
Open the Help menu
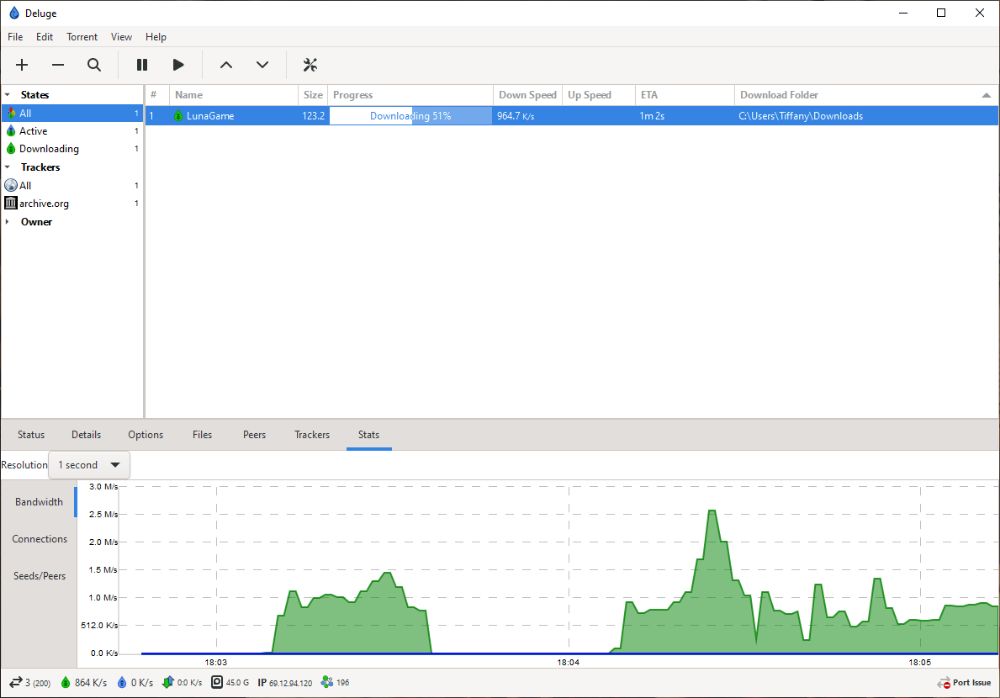[156, 37]
